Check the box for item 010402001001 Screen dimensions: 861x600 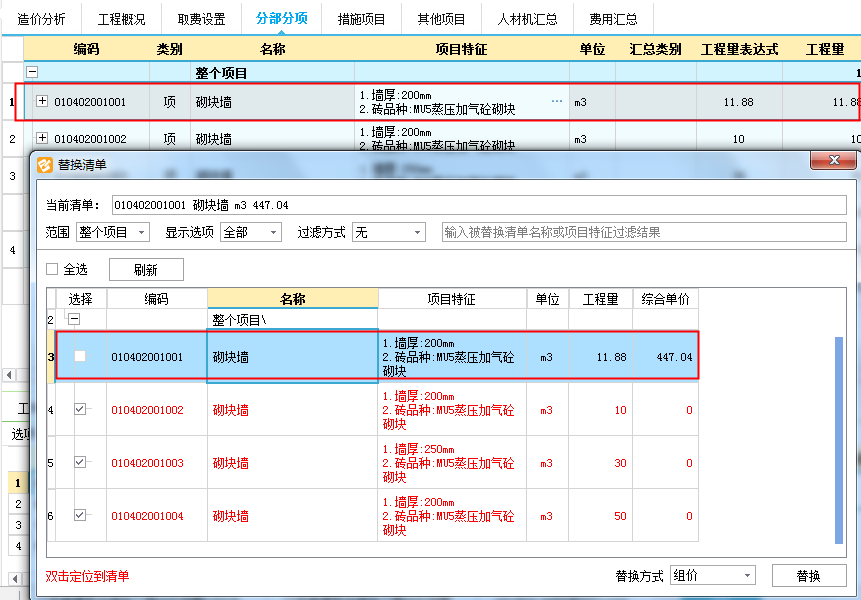pos(80,356)
